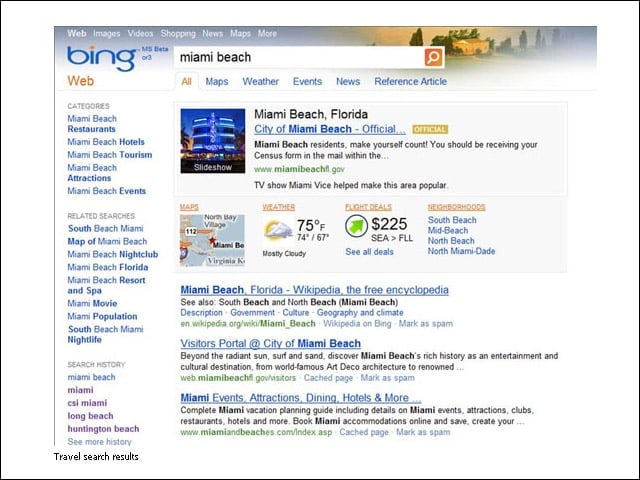Open the top Maps menu item

point(240,33)
